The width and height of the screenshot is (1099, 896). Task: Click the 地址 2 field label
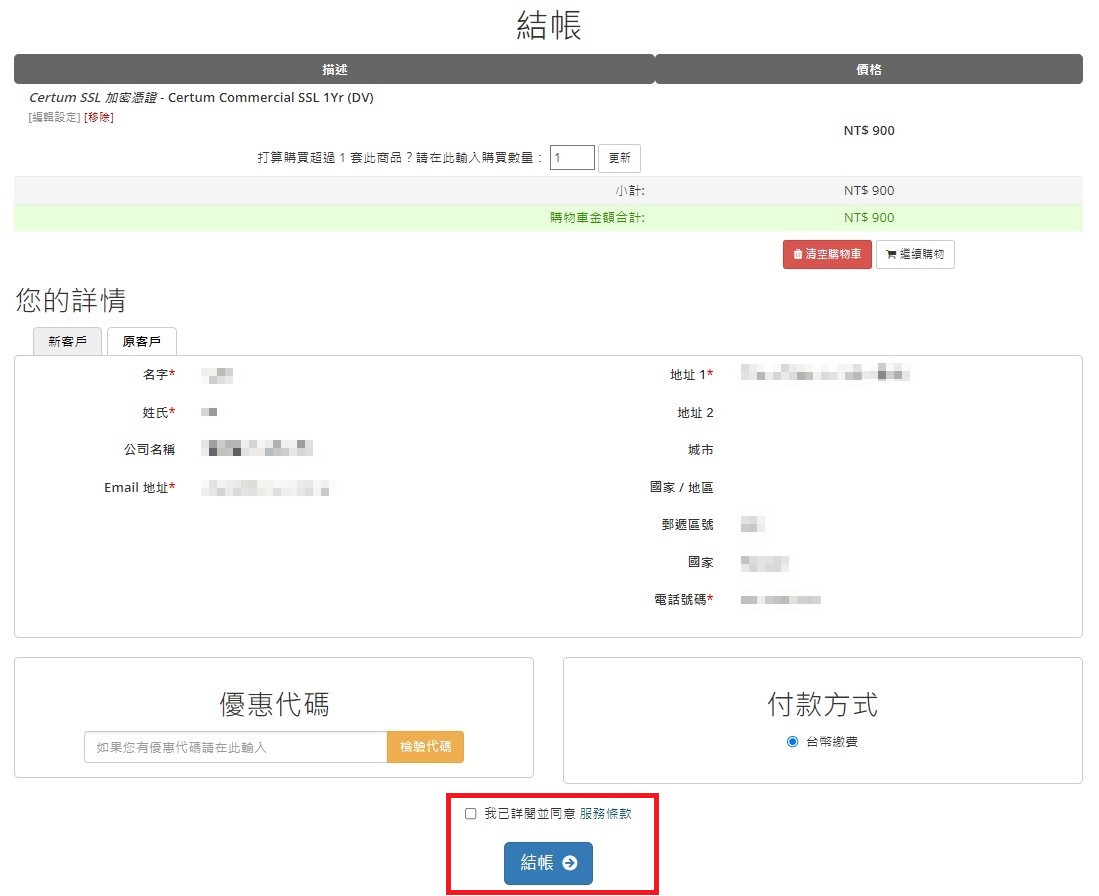[695, 412]
